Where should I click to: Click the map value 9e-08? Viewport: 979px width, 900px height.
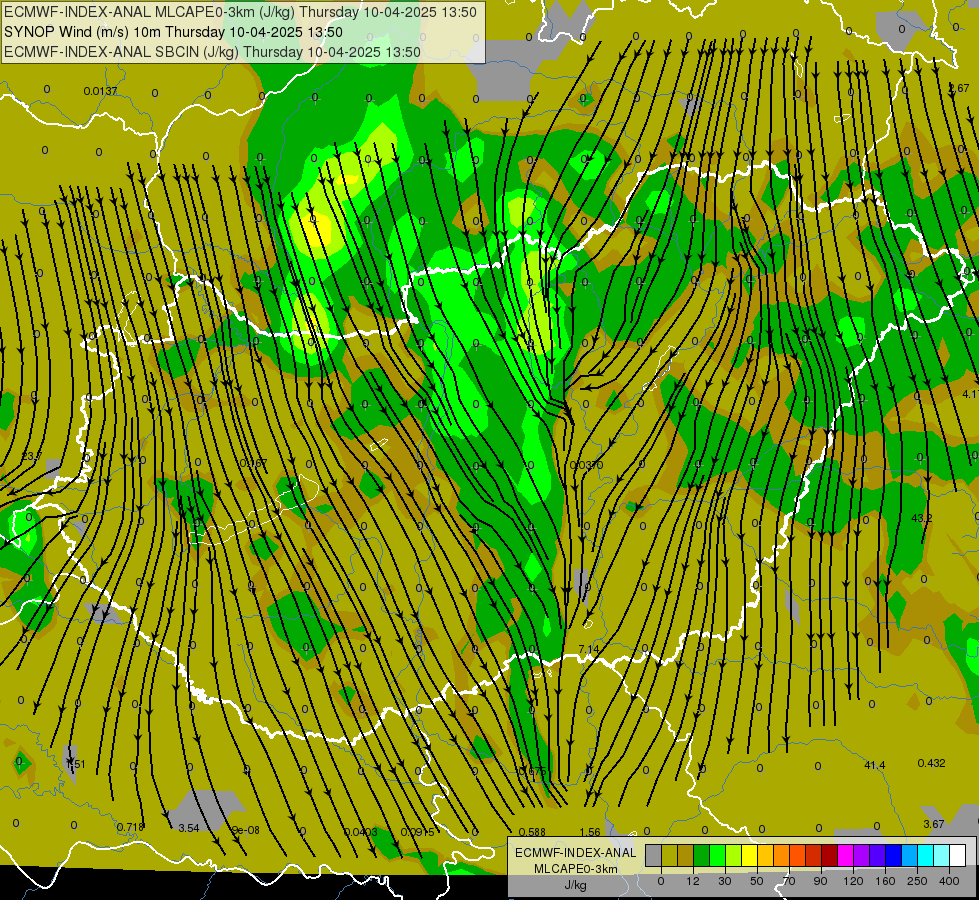click(x=245, y=830)
